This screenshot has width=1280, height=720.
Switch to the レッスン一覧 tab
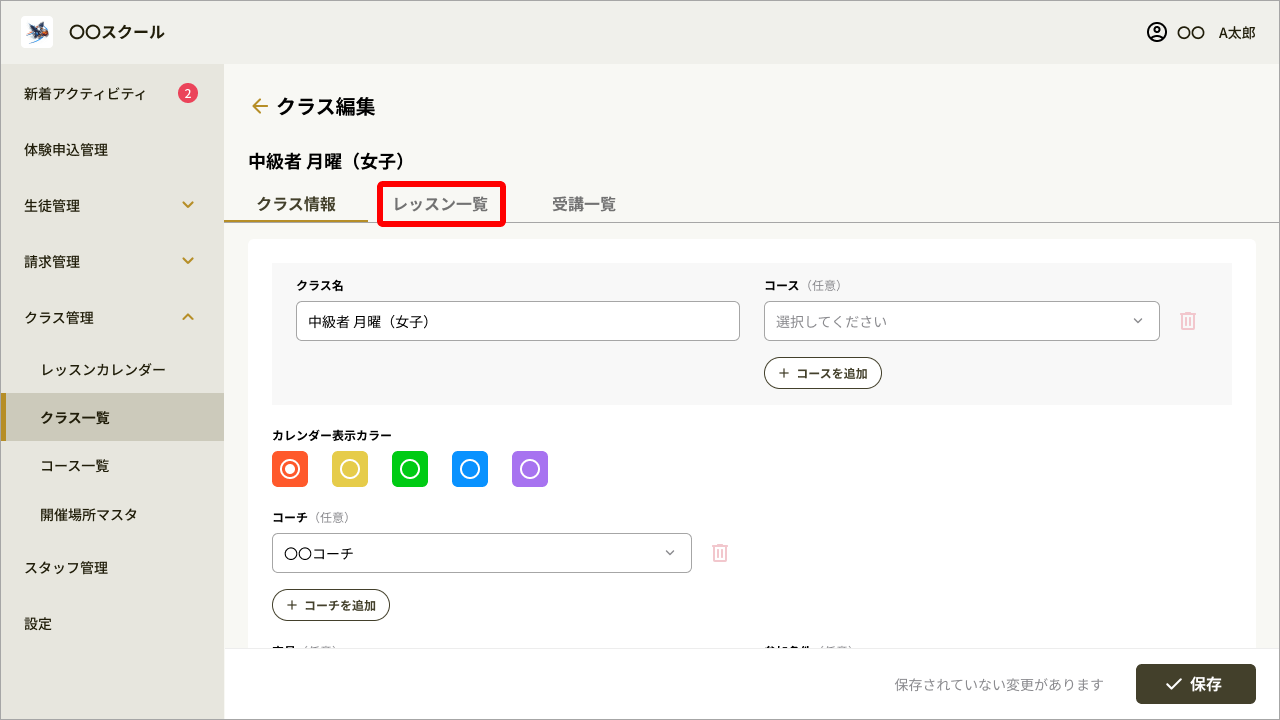point(441,204)
